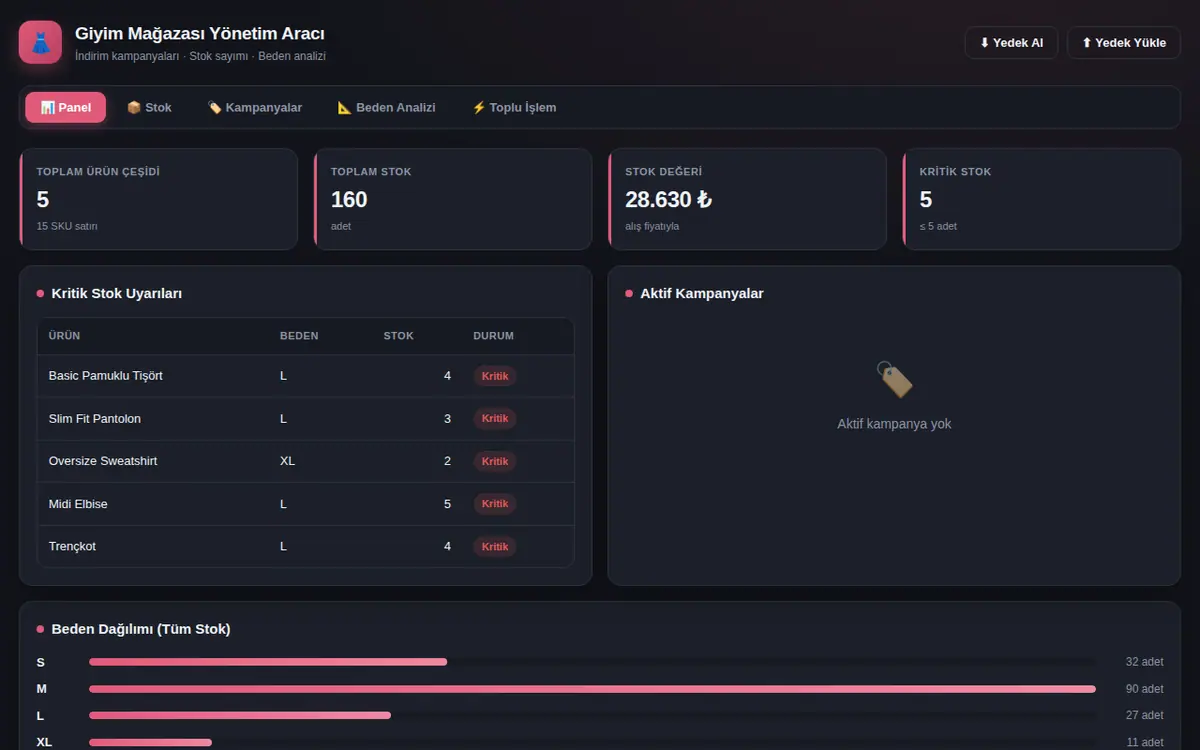Select the Toplu İşlem tab
The height and width of the screenshot is (750, 1200).
tap(514, 107)
